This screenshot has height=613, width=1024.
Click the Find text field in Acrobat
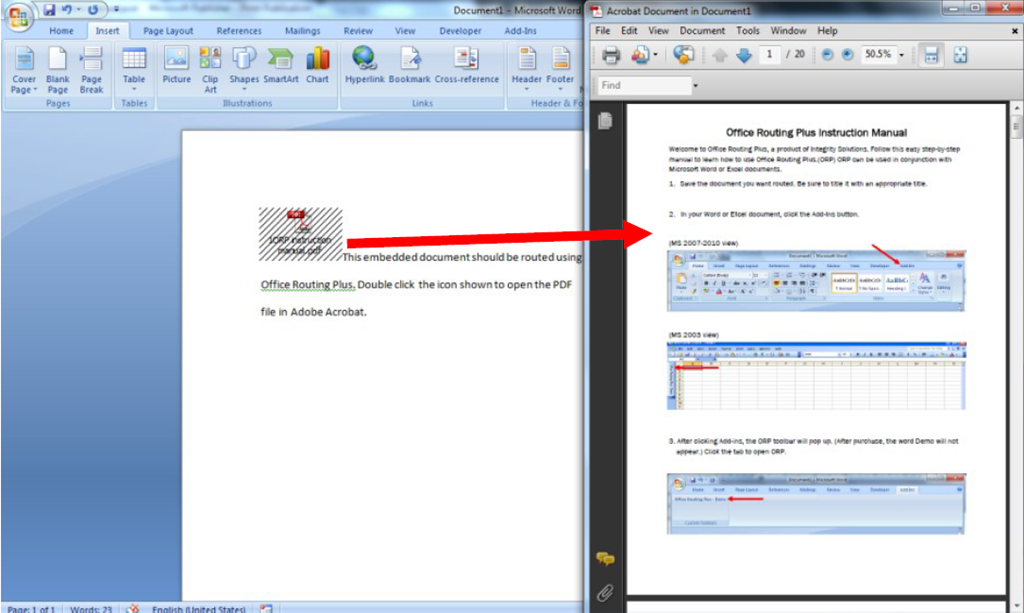pyautogui.click(x=644, y=86)
